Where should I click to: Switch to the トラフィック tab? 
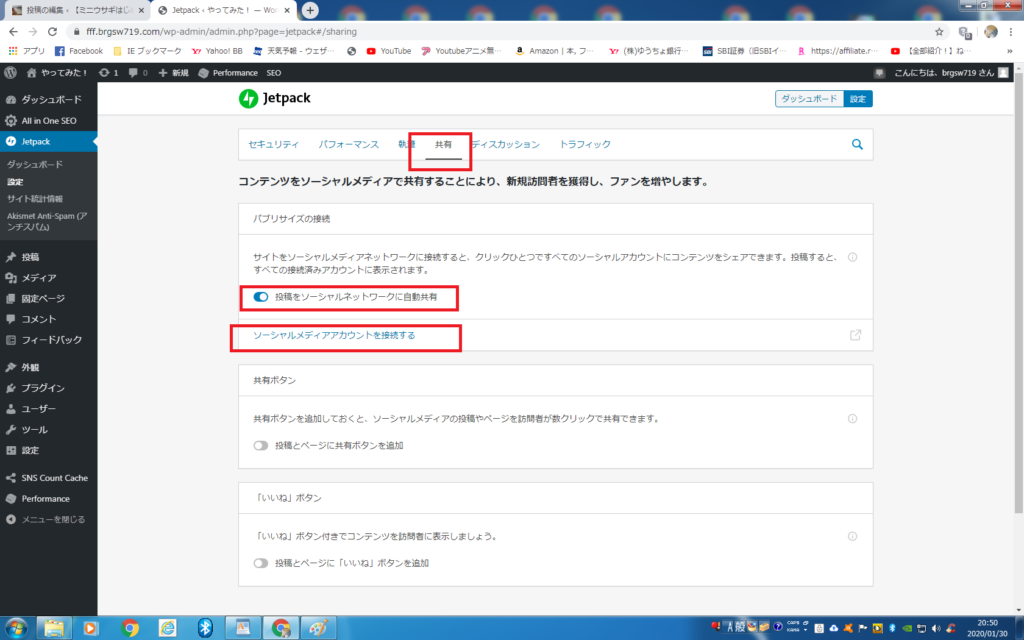tap(585, 144)
